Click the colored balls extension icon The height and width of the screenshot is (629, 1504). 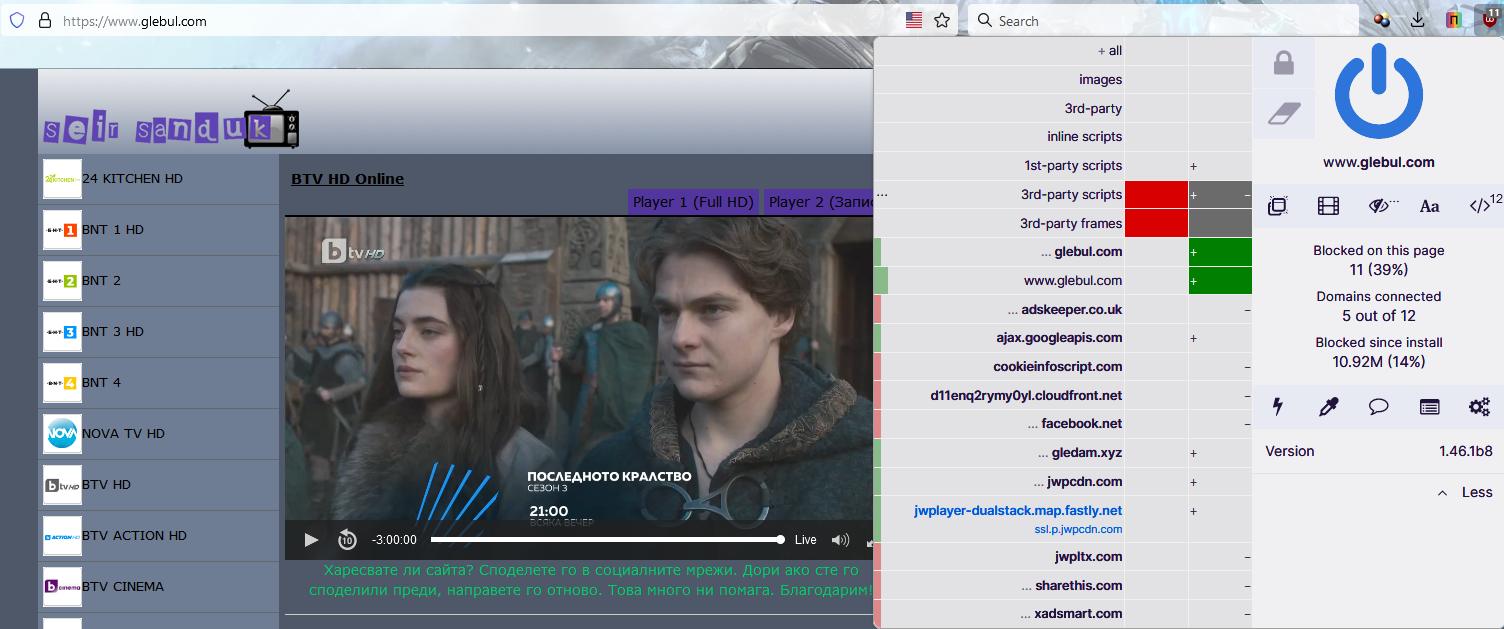click(1382, 20)
